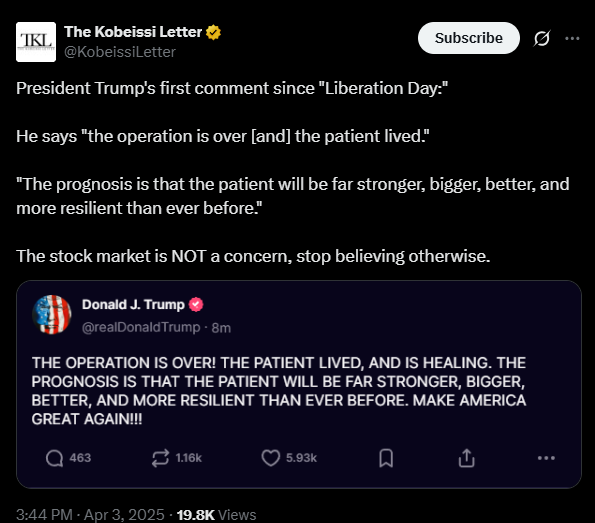Open Donald J. Trump display name
595x523 pixels.
[133, 304]
